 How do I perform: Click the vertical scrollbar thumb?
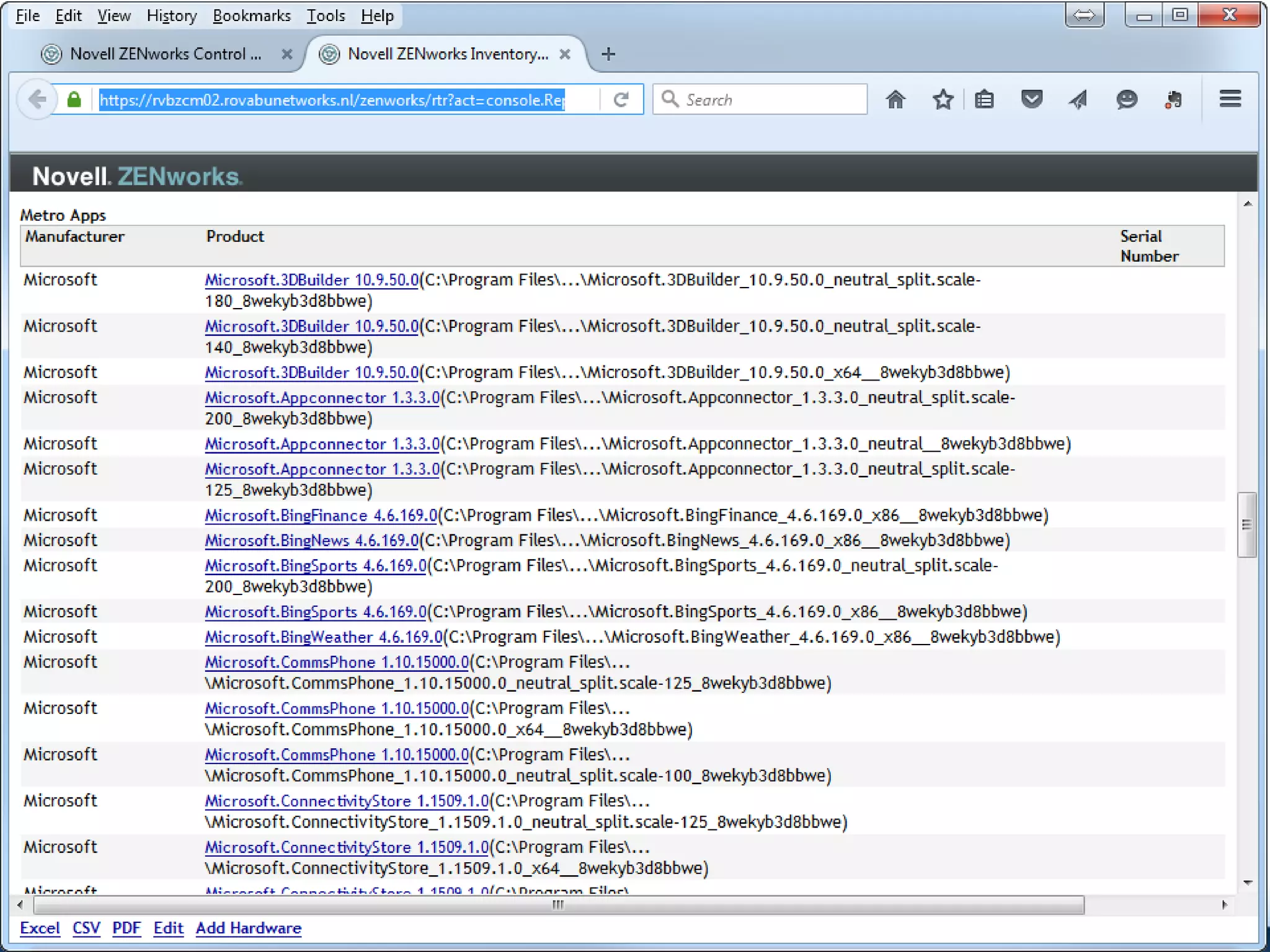[1247, 525]
